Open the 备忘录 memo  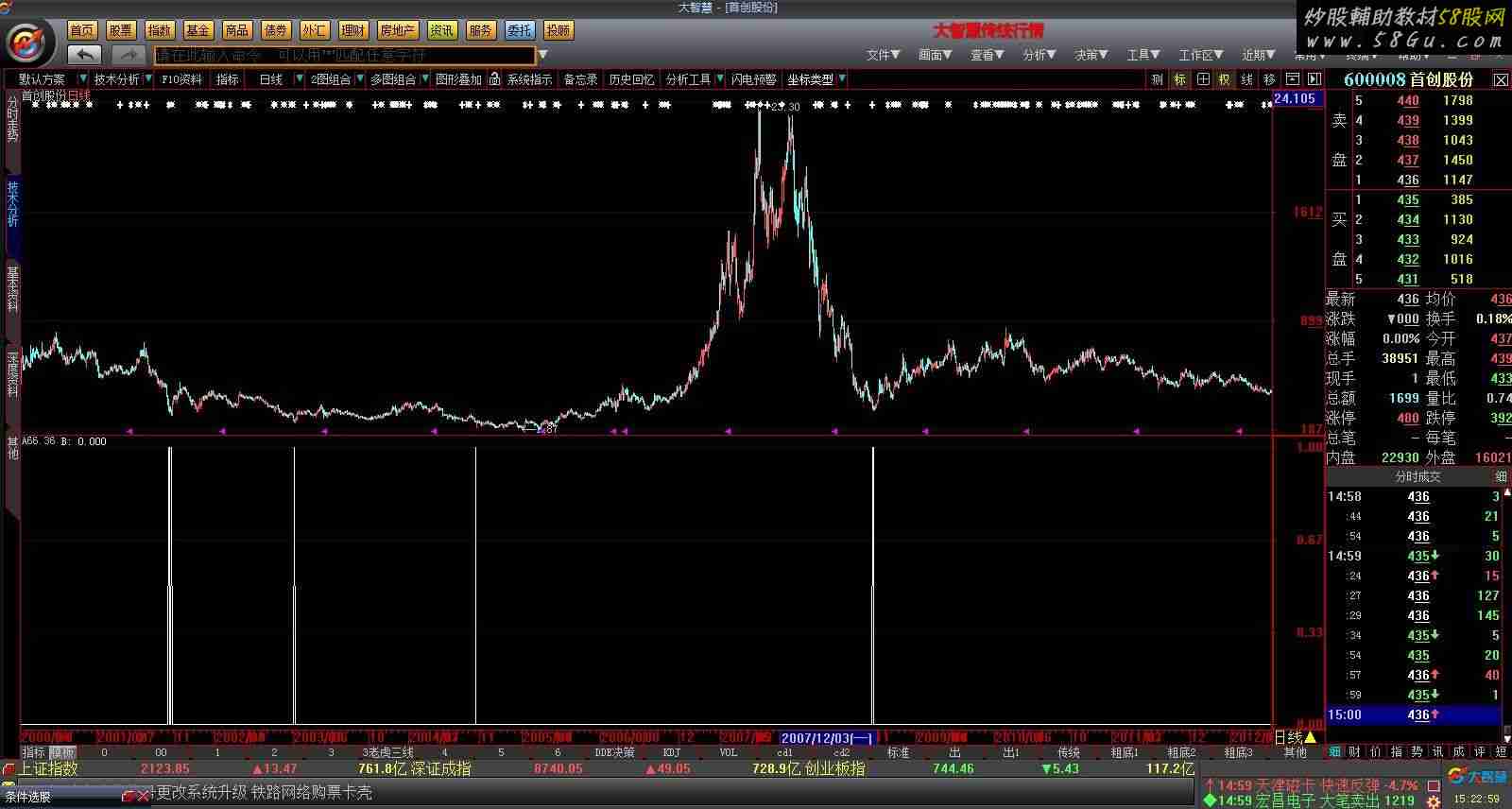580,79
